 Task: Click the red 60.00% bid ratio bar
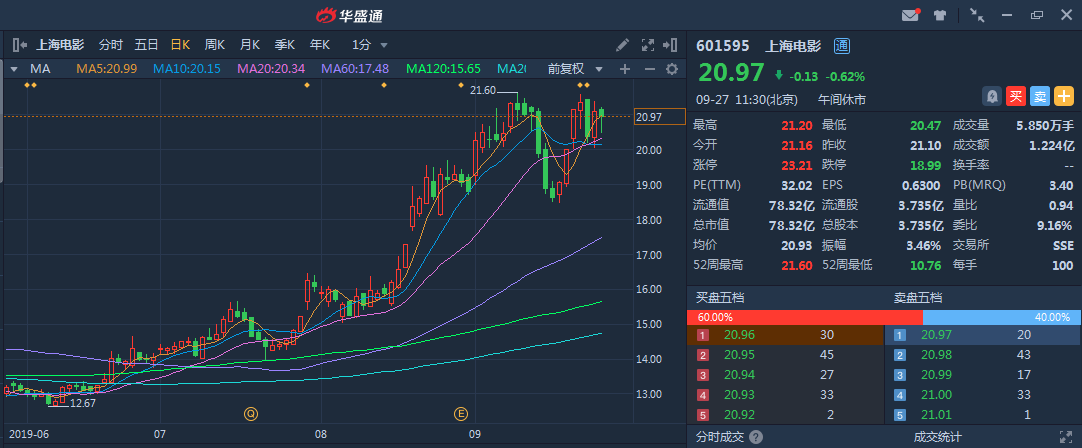[x=805, y=318]
